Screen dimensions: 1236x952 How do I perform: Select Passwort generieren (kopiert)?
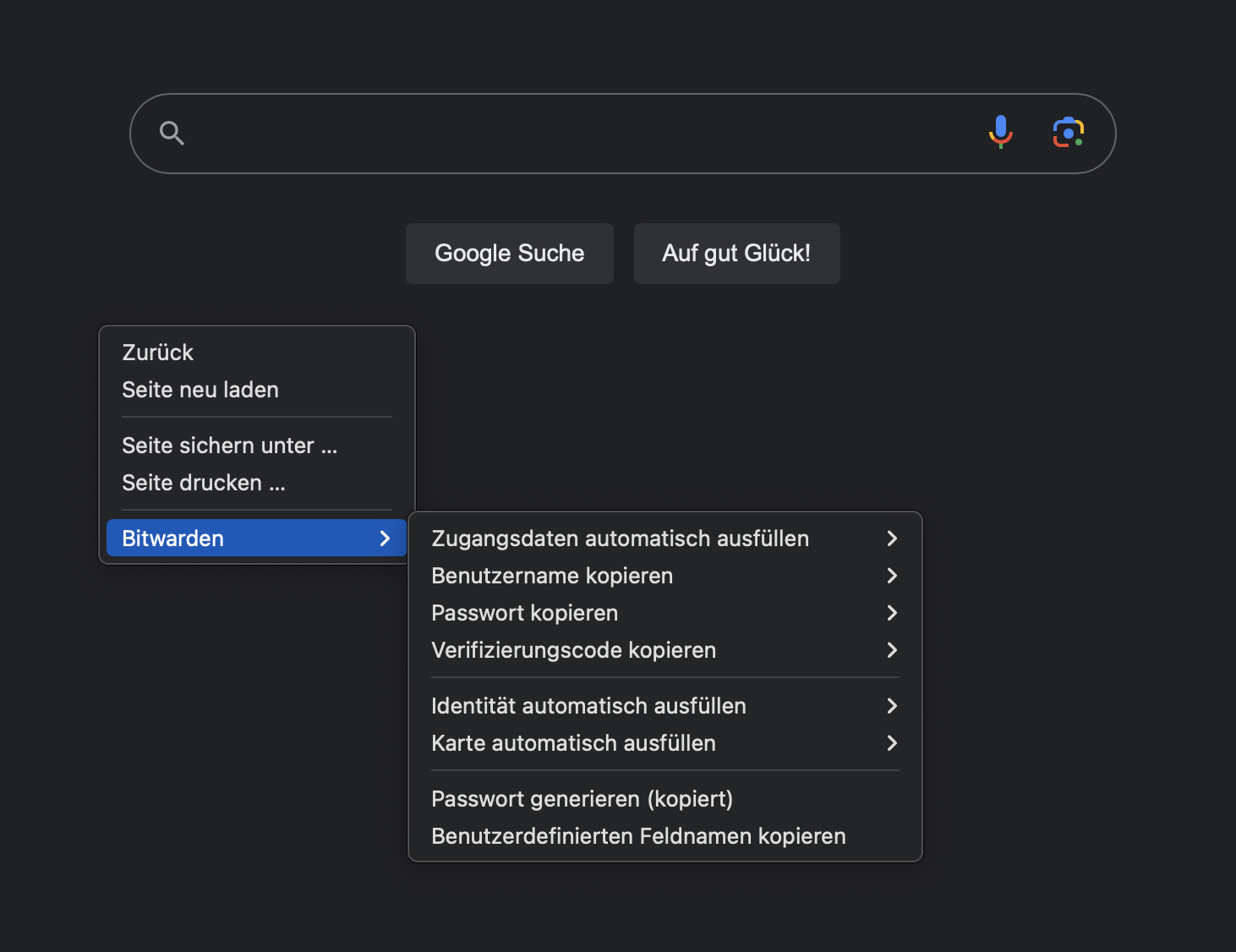point(665,799)
